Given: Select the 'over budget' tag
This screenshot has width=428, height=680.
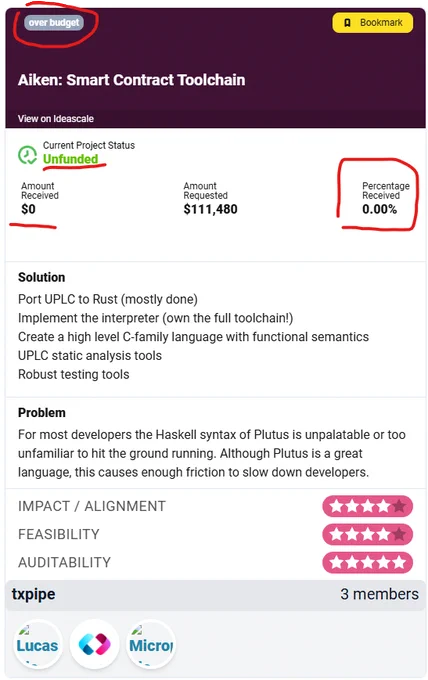Looking at the screenshot, I should pos(54,23).
